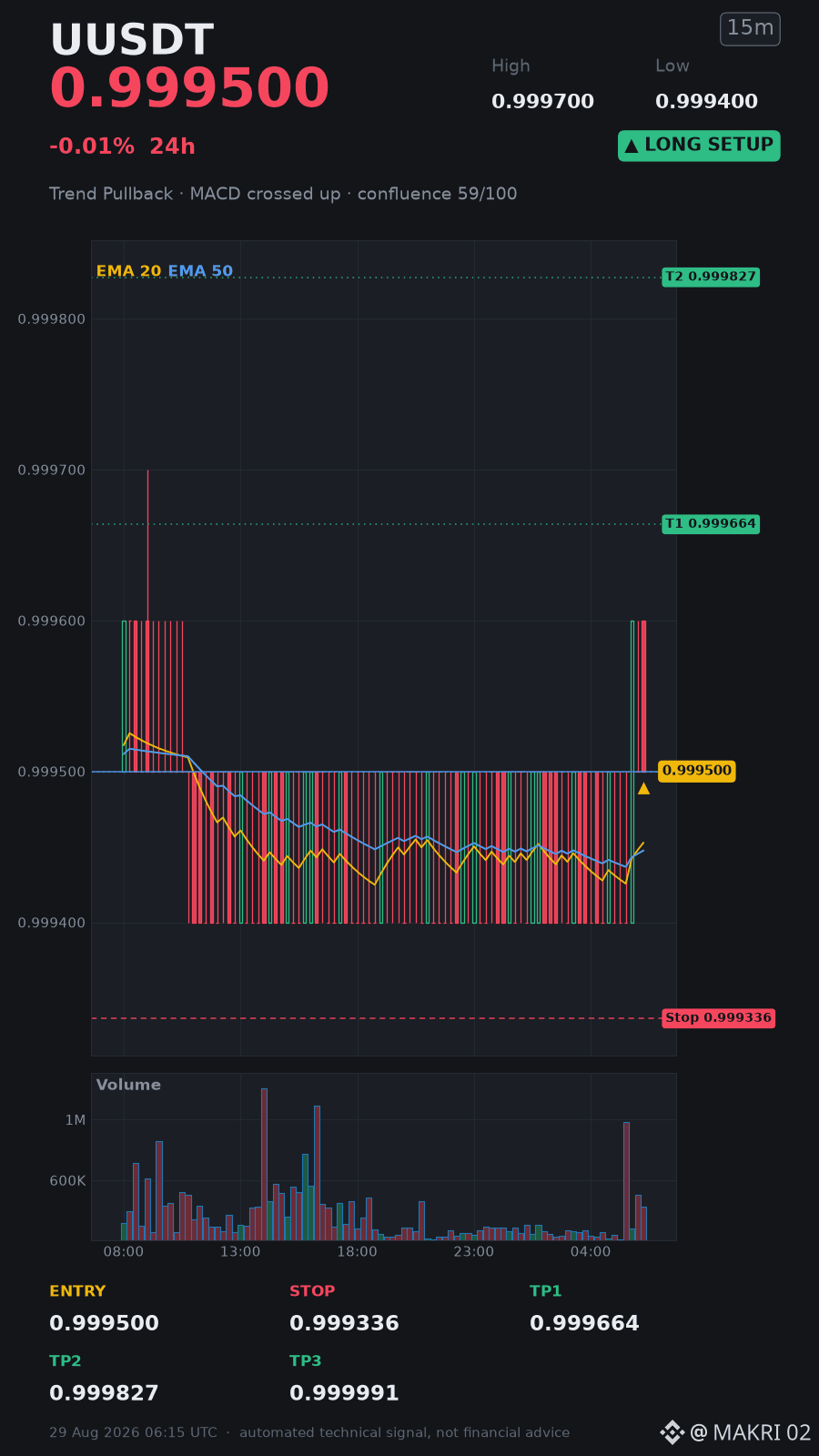The height and width of the screenshot is (1456, 819).
Task: Click the Stop 0.999336 label on chart
Action: coord(718,1018)
